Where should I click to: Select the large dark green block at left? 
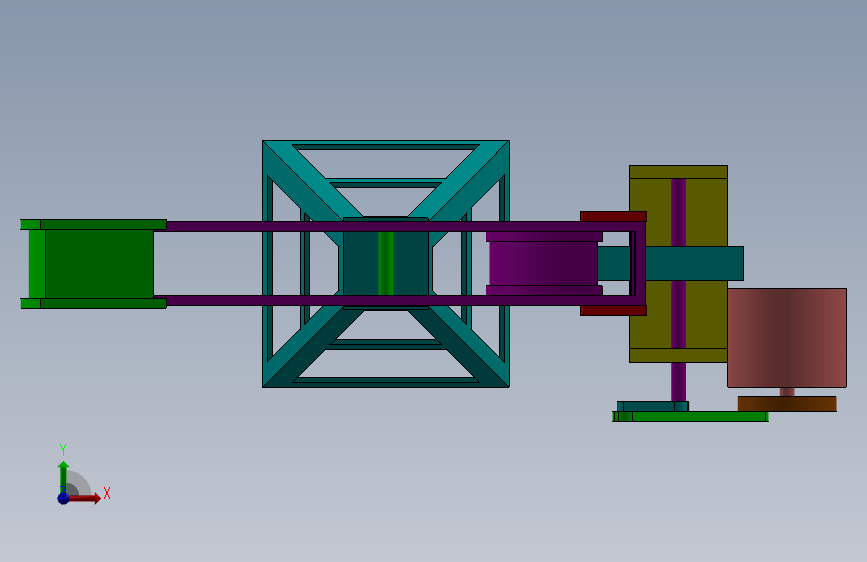tap(100, 264)
